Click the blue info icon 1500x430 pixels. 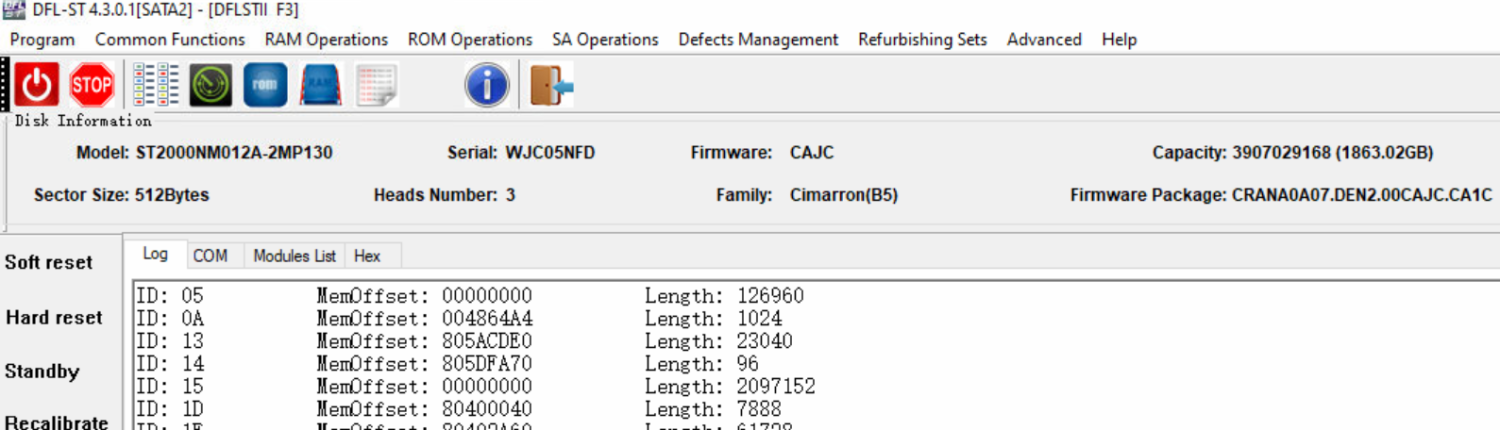tap(487, 85)
